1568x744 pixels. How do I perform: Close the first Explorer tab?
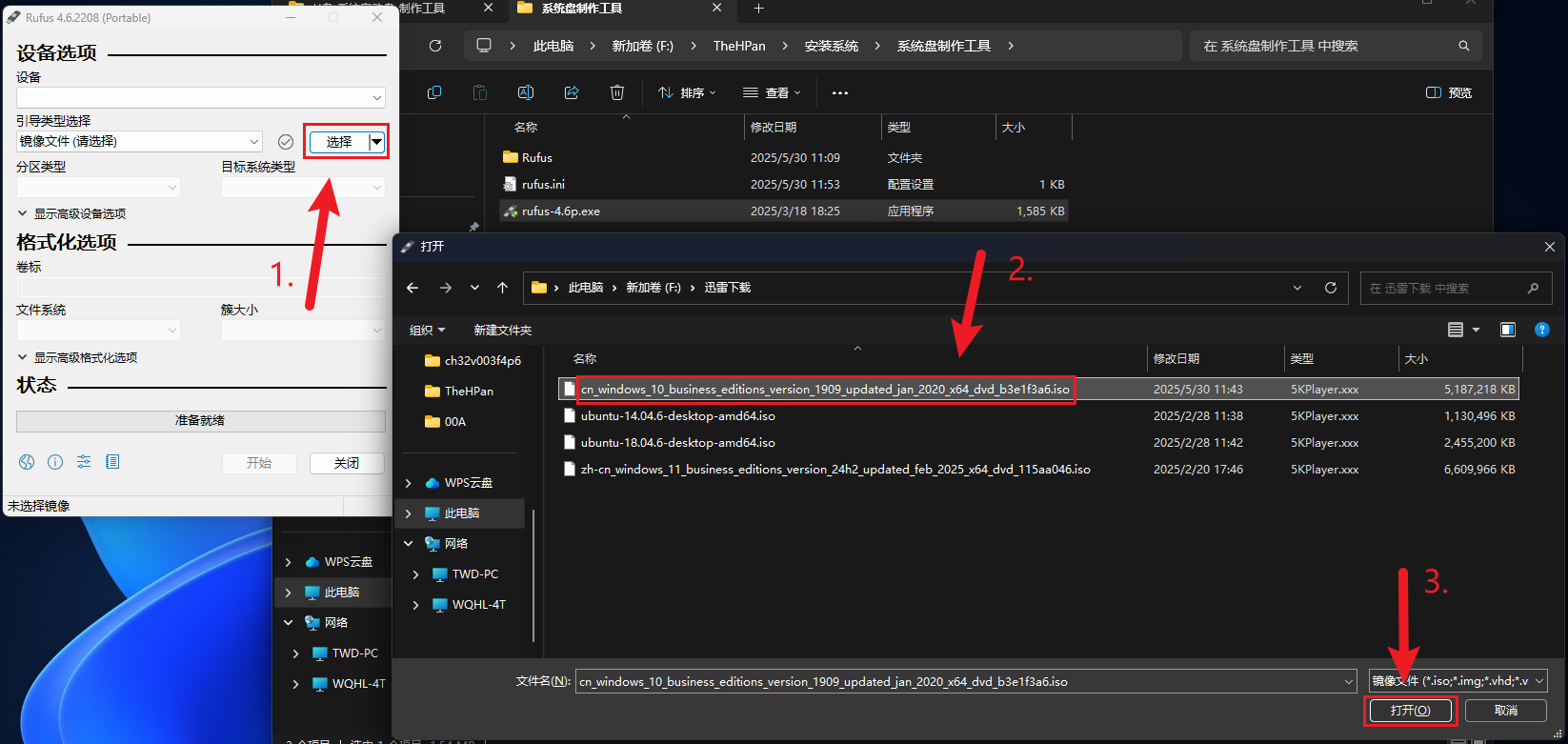click(489, 8)
